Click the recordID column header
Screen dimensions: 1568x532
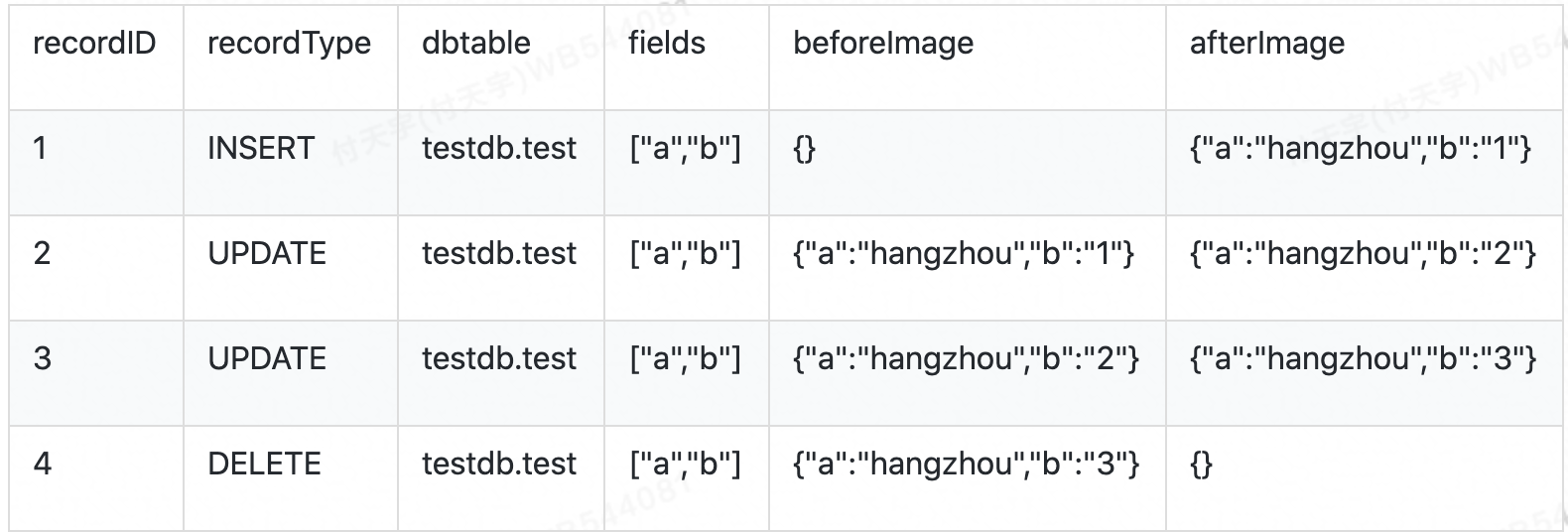click(x=94, y=43)
